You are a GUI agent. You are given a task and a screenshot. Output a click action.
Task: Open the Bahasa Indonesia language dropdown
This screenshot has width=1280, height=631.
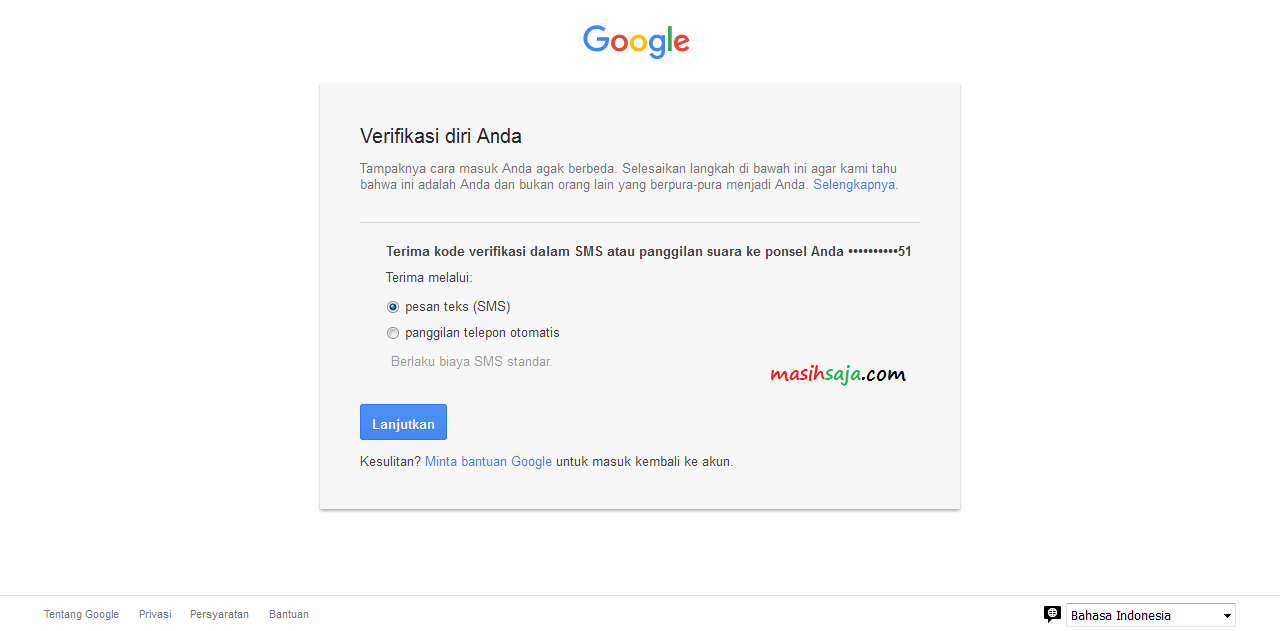point(1151,615)
